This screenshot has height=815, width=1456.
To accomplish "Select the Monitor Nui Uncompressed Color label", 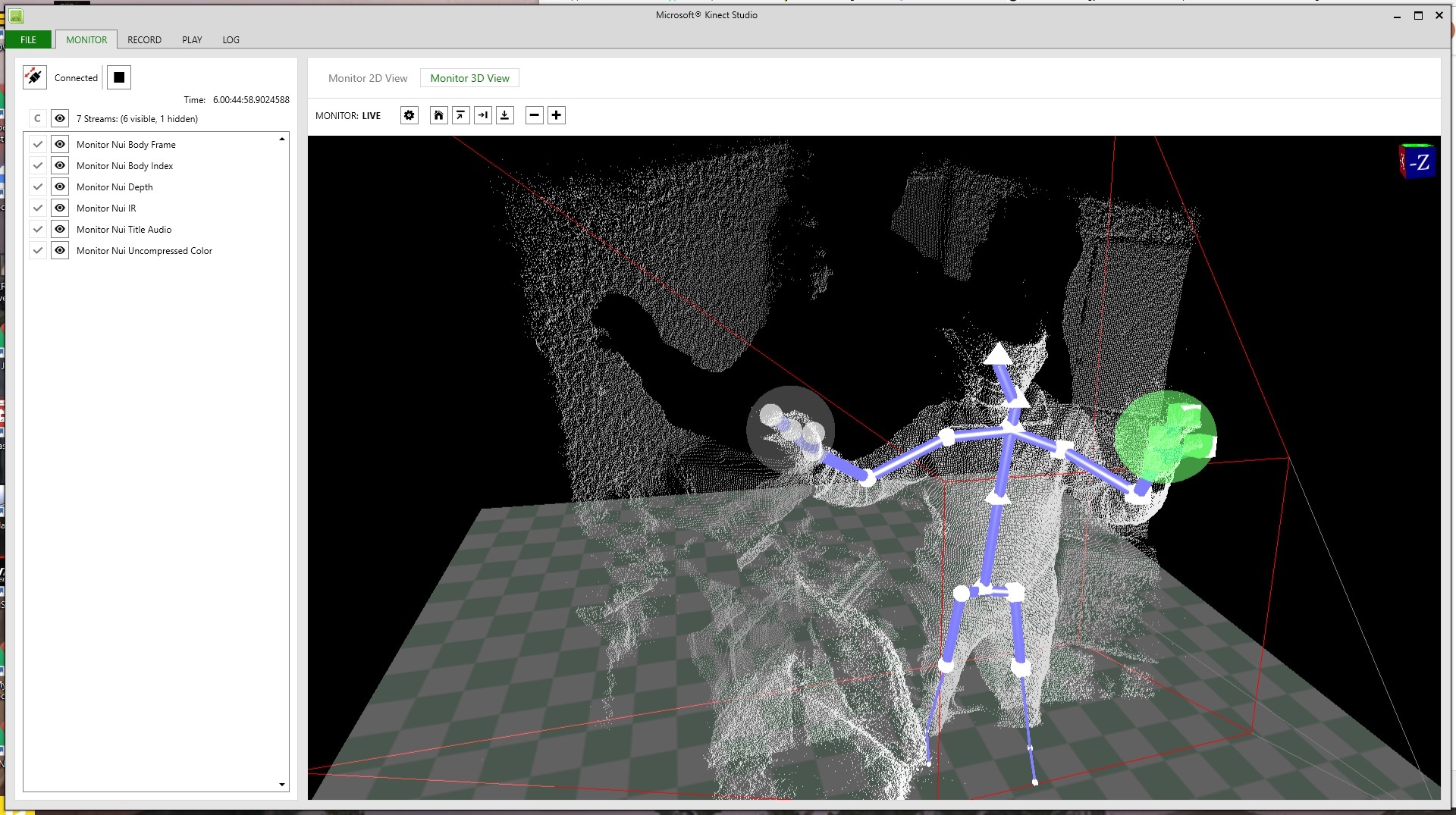I will tap(144, 250).
